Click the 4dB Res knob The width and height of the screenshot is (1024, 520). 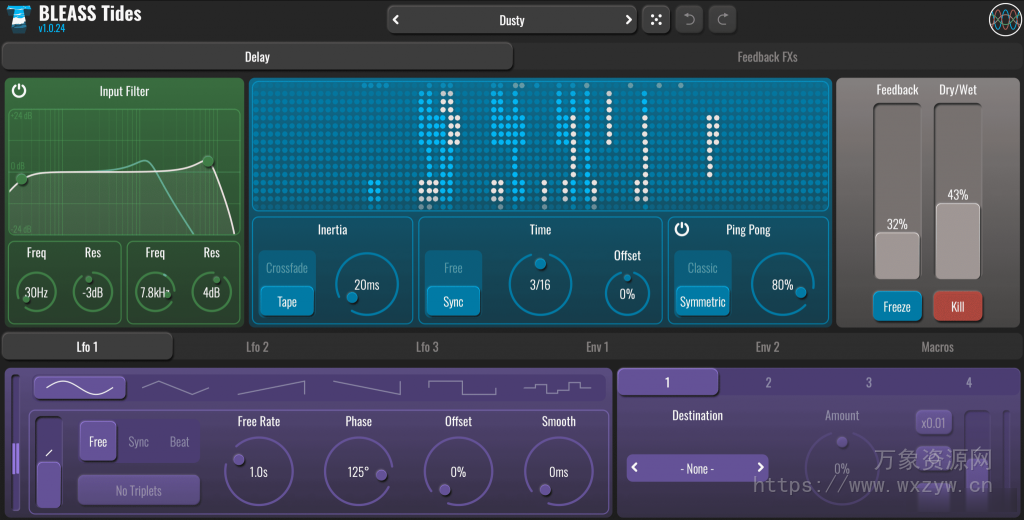point(211,292)
